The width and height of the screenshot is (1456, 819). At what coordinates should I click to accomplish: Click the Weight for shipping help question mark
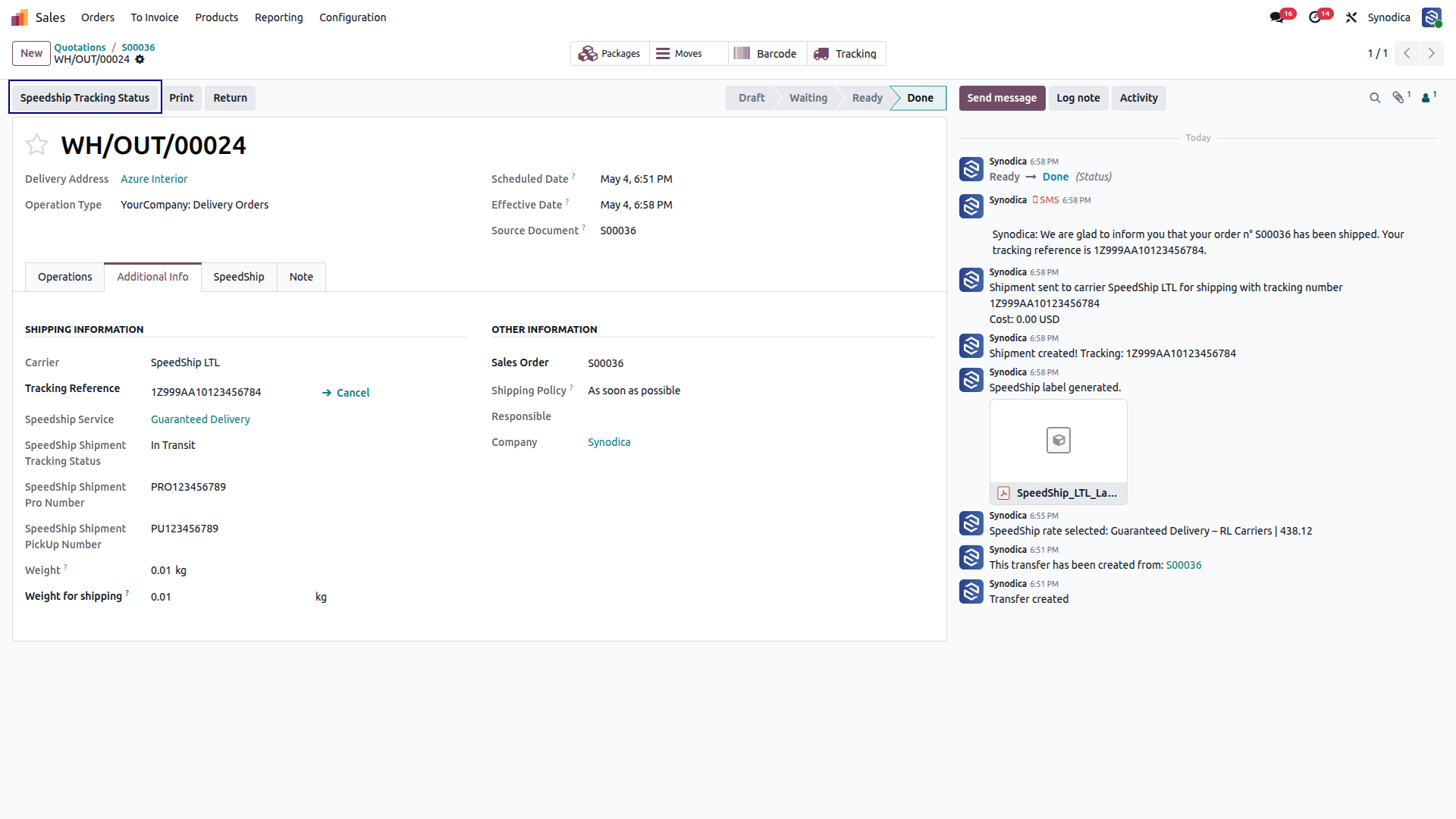click(x=127, y=593)
